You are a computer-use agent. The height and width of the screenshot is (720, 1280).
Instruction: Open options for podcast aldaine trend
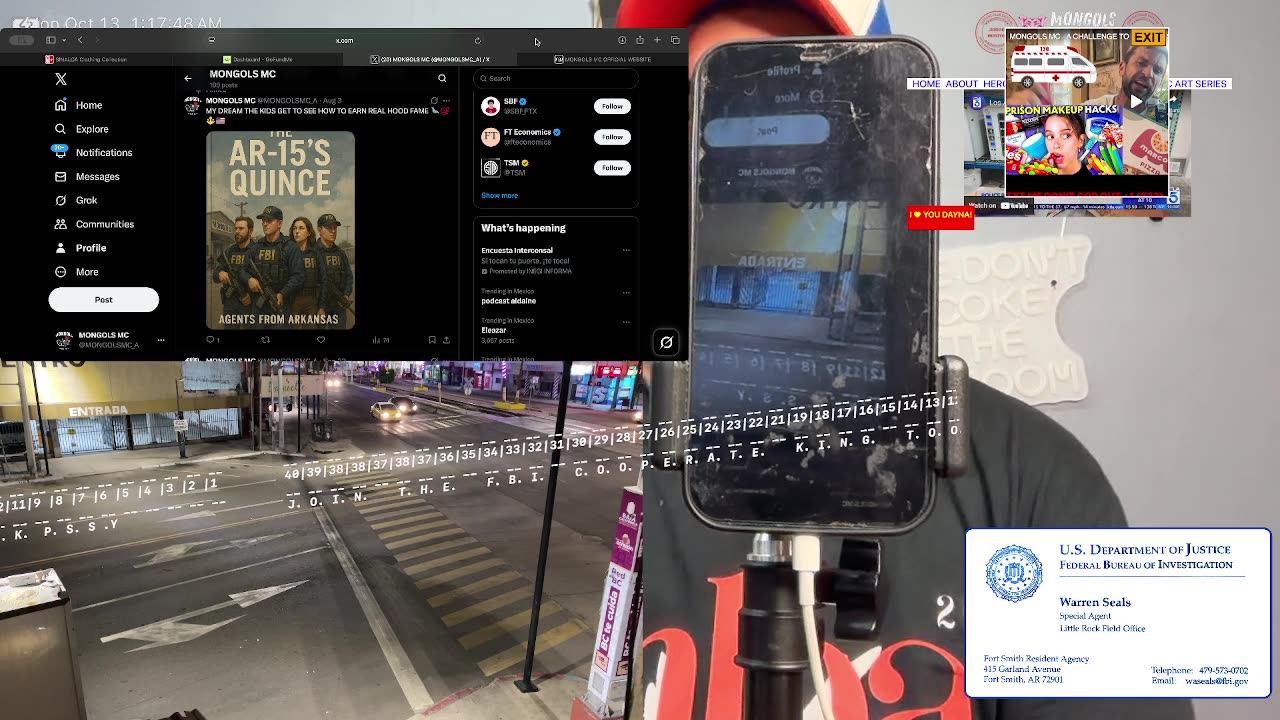(626, 292)
